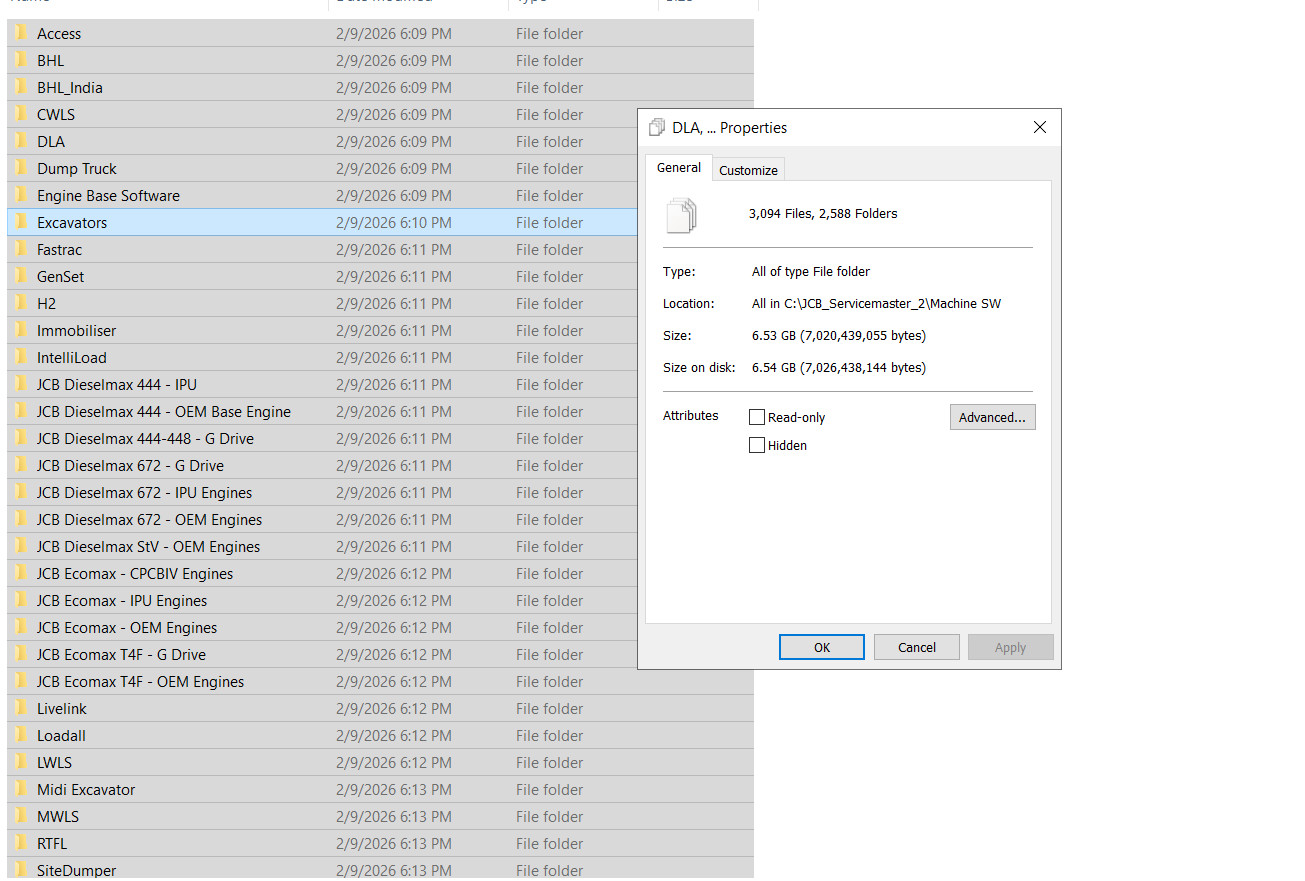Click the Livelink folder icon
The width and height of the screenshot is (1305, 881).
point(21,708)
